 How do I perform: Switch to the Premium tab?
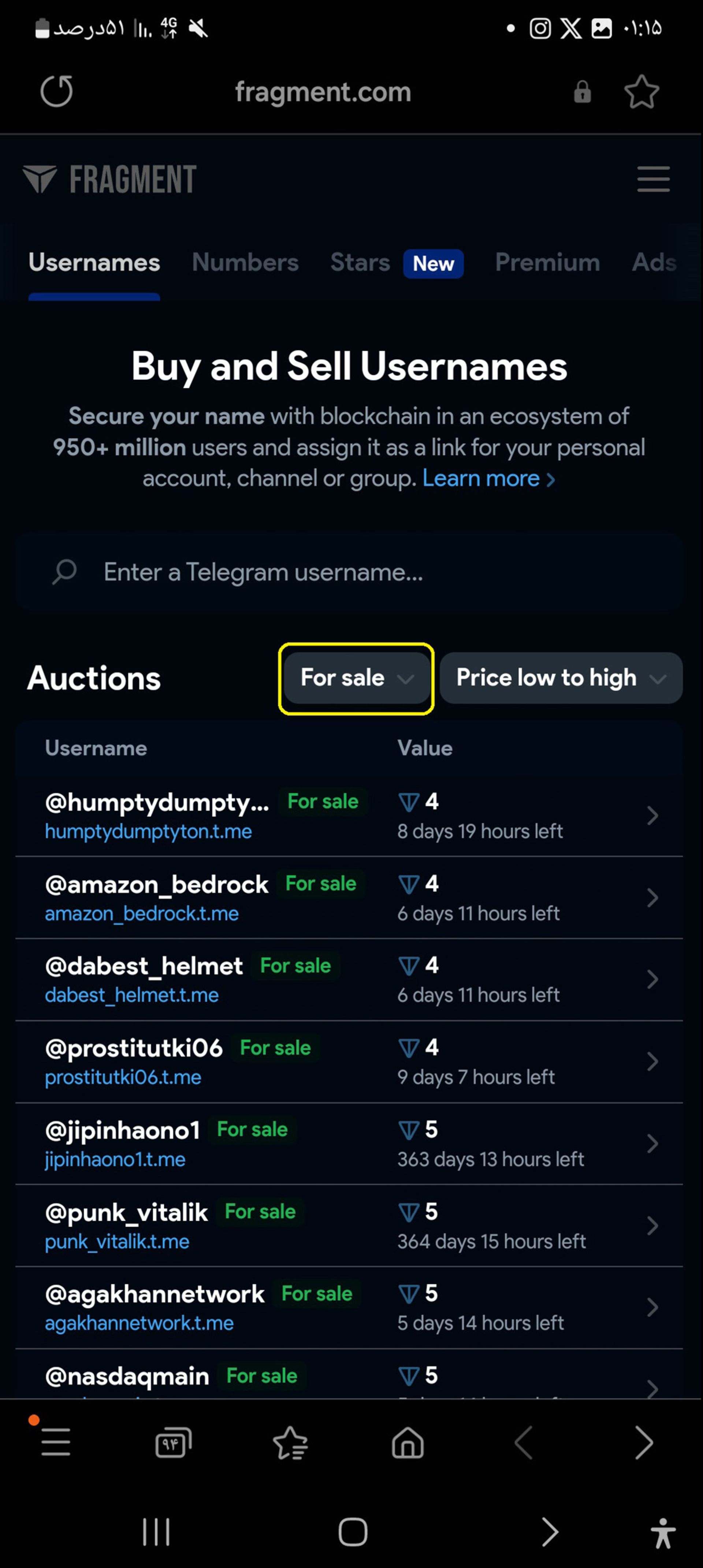[547, 262]
